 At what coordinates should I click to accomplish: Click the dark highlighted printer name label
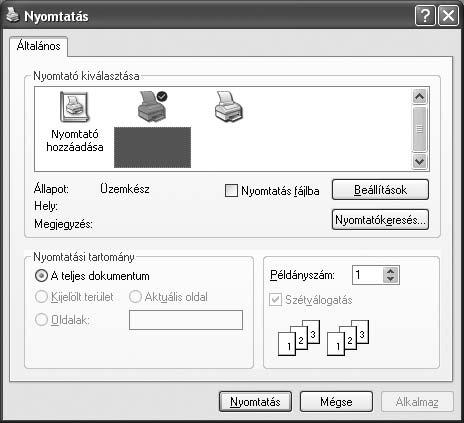152,147
